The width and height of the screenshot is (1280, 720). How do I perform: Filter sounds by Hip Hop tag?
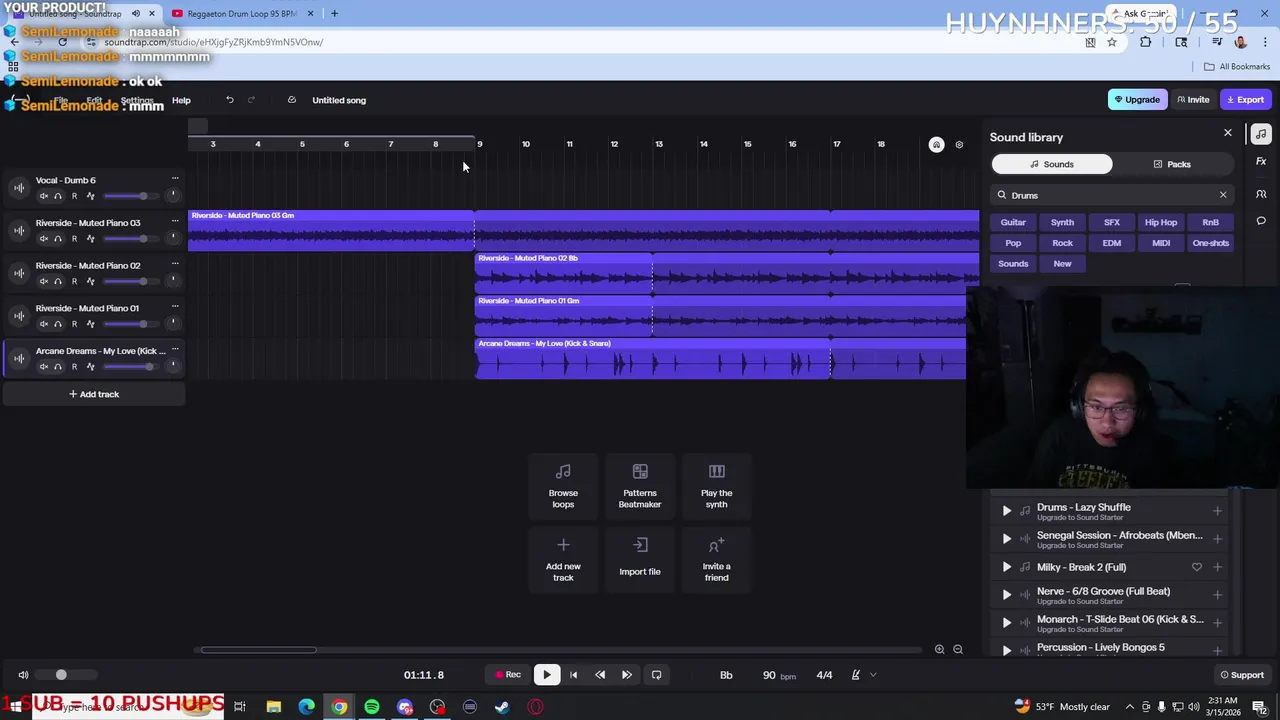(x=1161, y=222)
